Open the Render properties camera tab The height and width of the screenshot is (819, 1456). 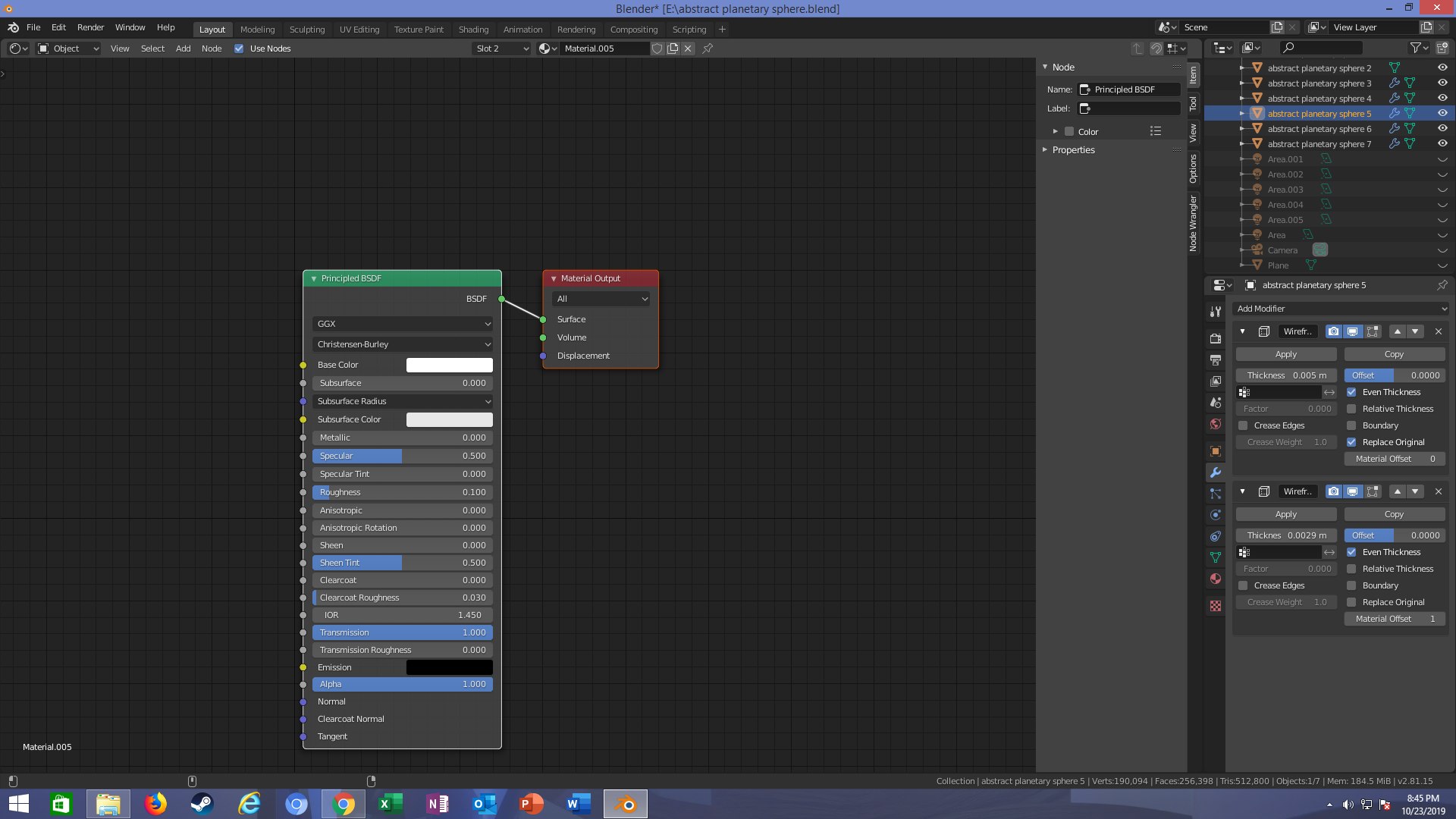(1216, 338)
